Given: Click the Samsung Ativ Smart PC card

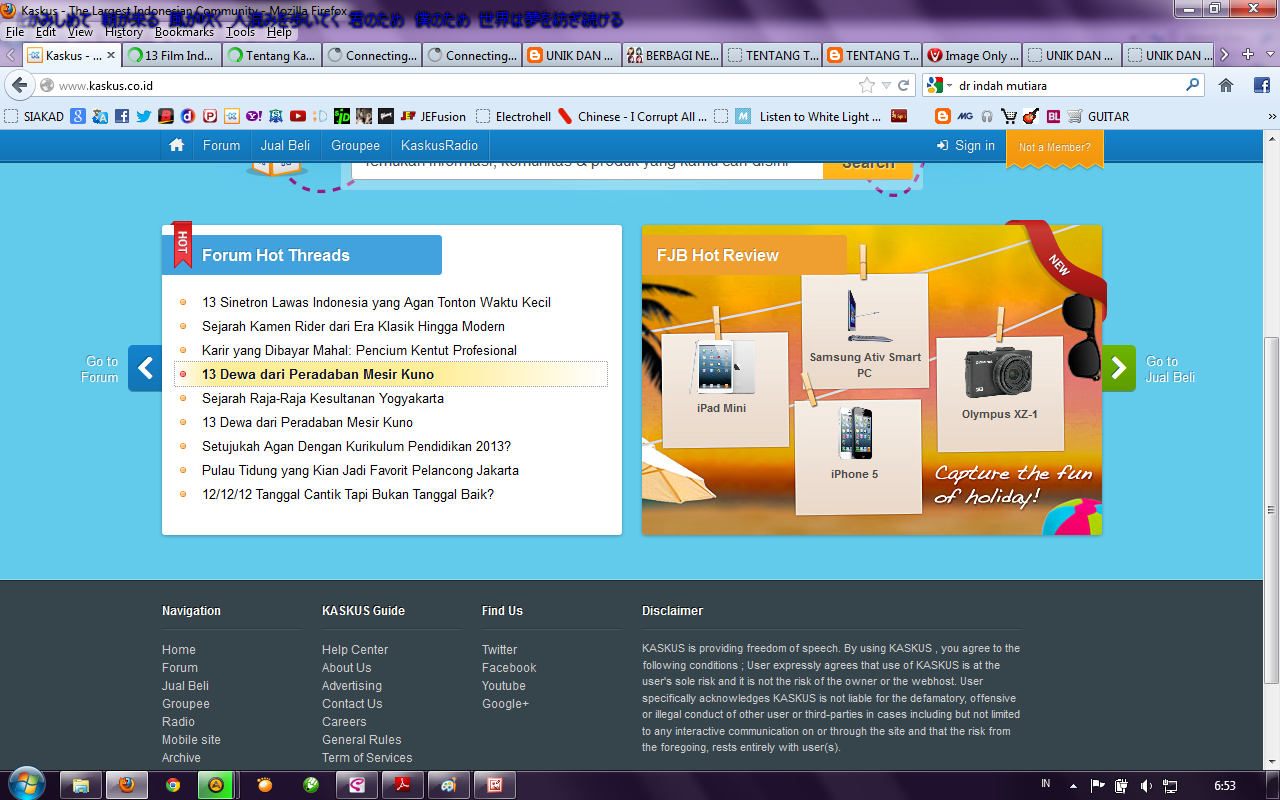Looking at the screenshot, I should 865,331.
